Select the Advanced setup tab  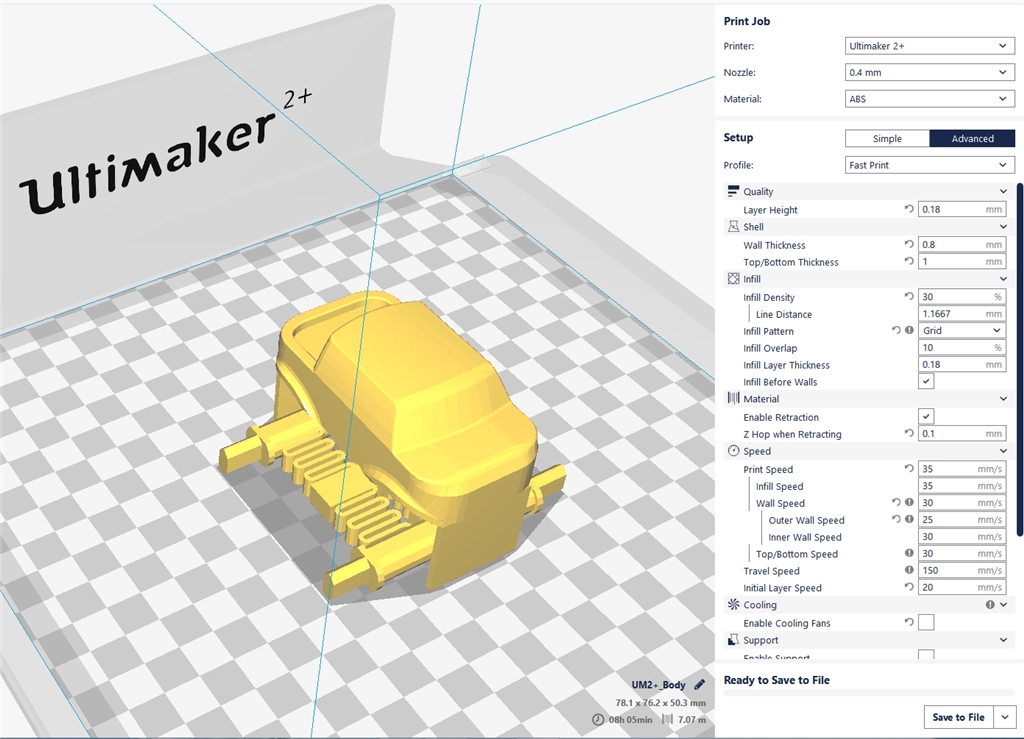[972, 138]
